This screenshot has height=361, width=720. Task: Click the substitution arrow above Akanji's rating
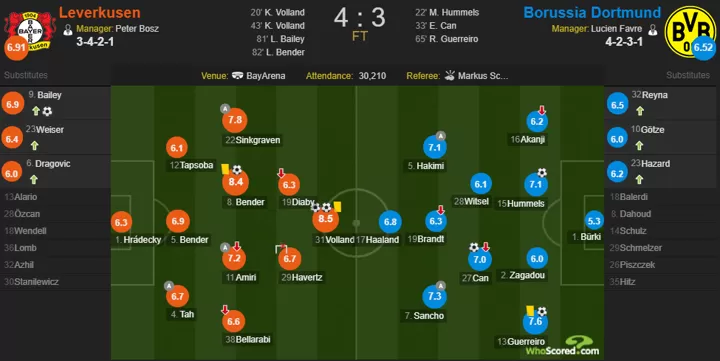(542, 110)
